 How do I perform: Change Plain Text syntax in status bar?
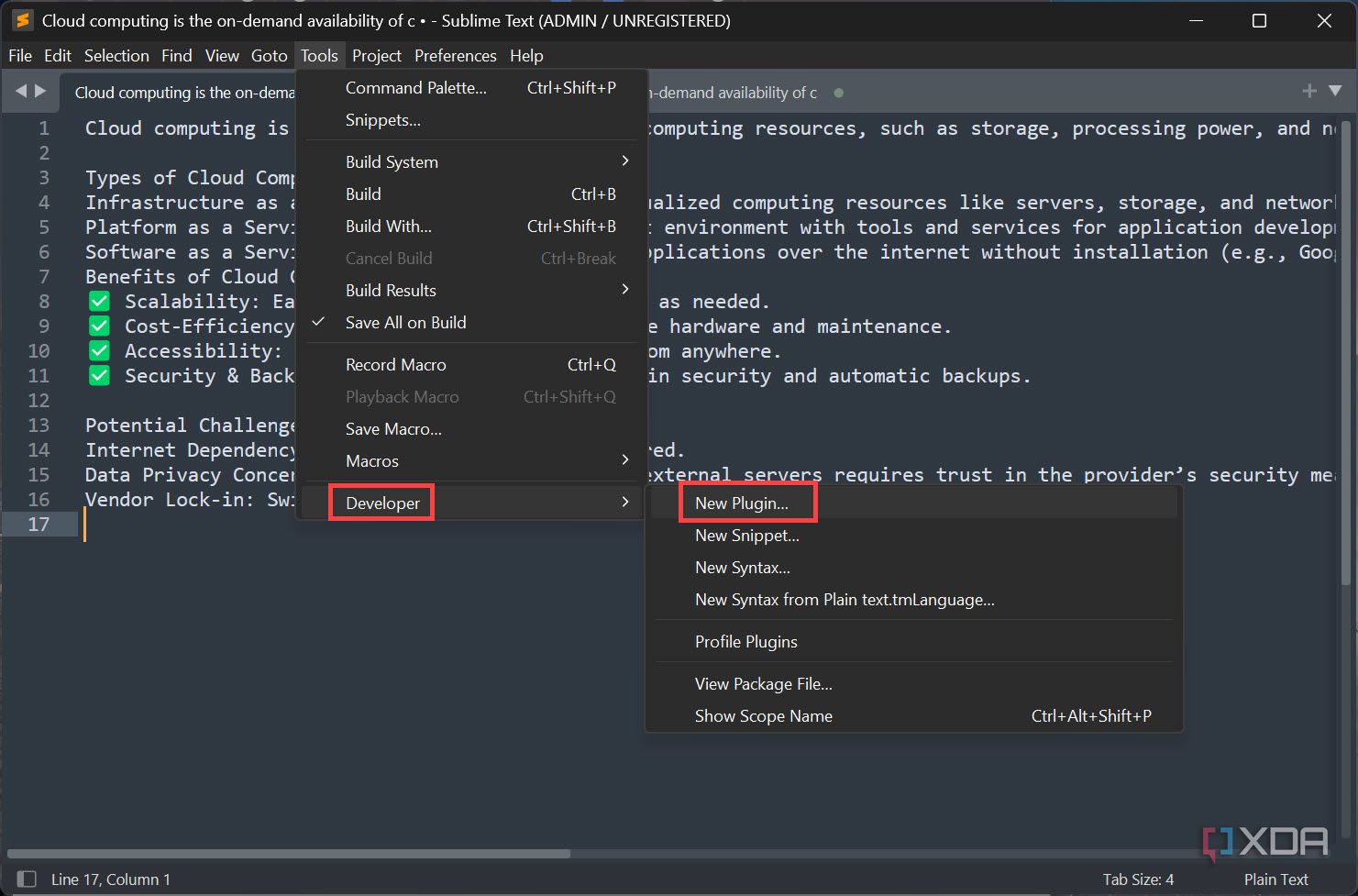[1275, 879]
